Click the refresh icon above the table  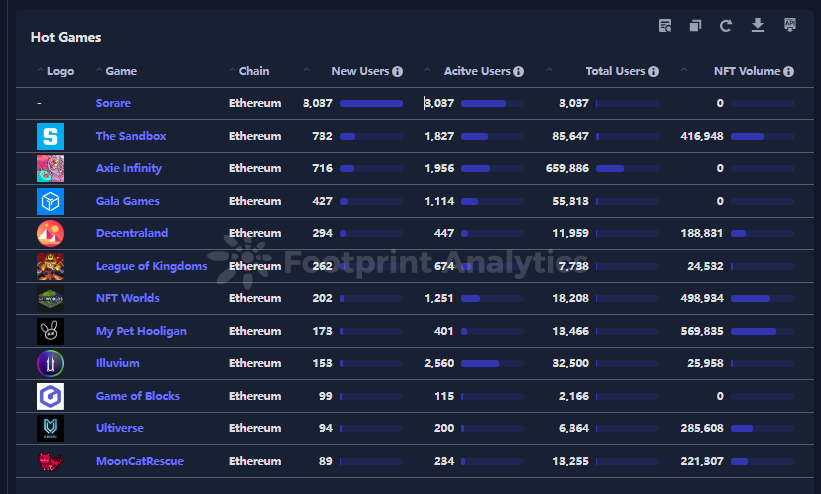tap(726, 26)
